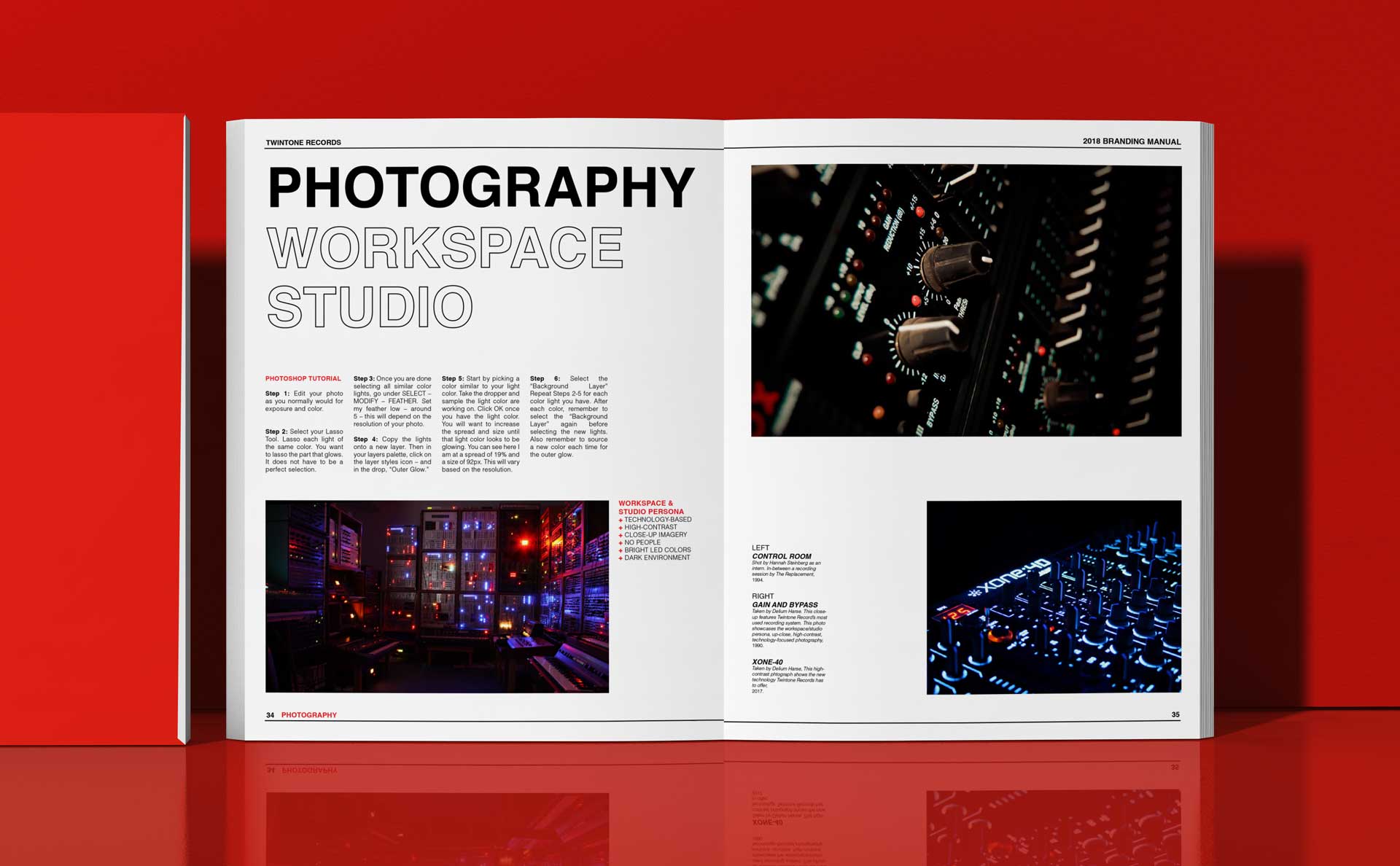Click the Step 5 light color paragraph
Image resolution: width=1400 pixels, height=866 pixels.
tap(481, 424)
